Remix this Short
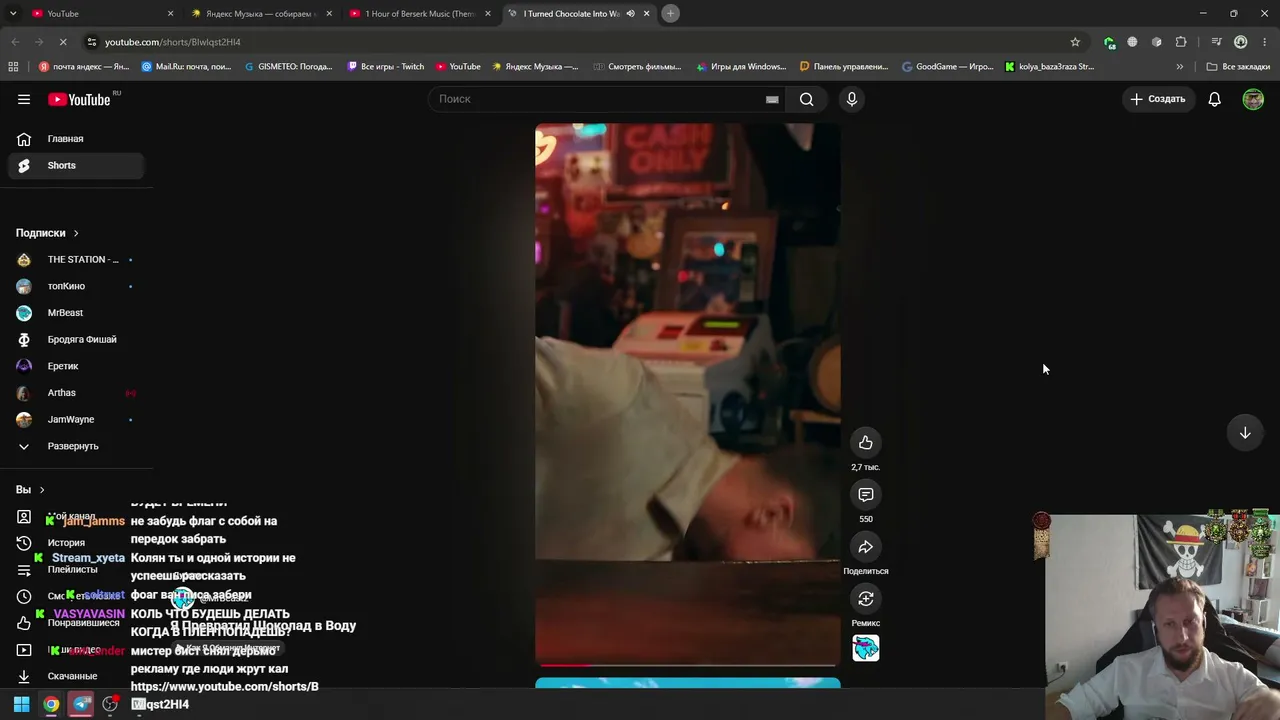1280x720 pixels. click(x=866, y=599)
